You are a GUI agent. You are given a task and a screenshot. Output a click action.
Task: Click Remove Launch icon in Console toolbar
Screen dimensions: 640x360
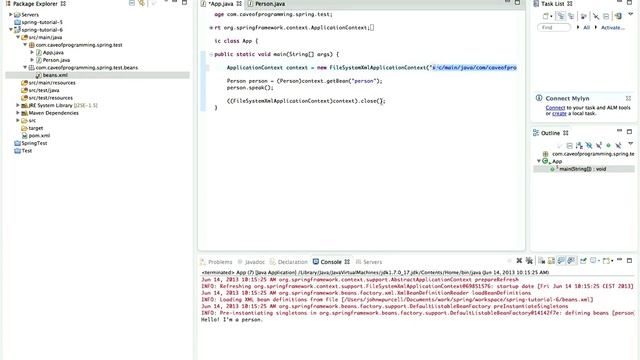pyautogui.click(x=519, y=260)
